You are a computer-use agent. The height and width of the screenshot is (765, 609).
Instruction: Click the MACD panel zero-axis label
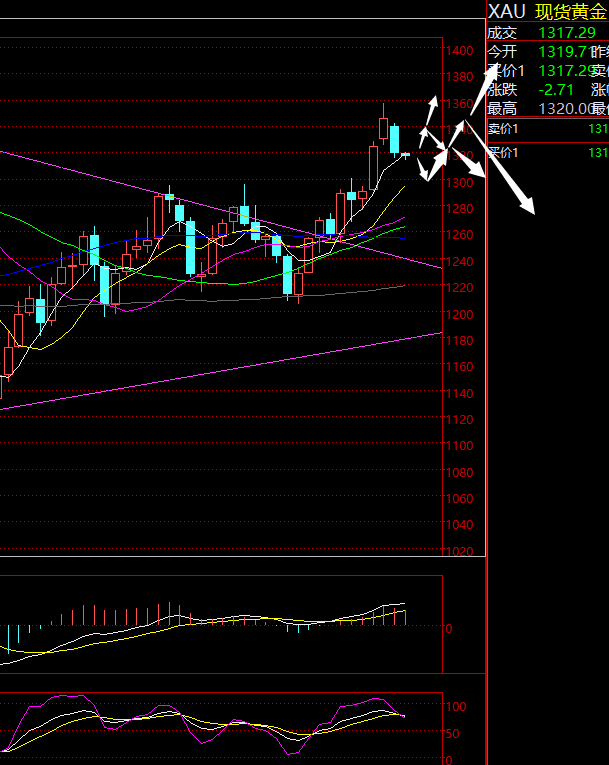449,628
